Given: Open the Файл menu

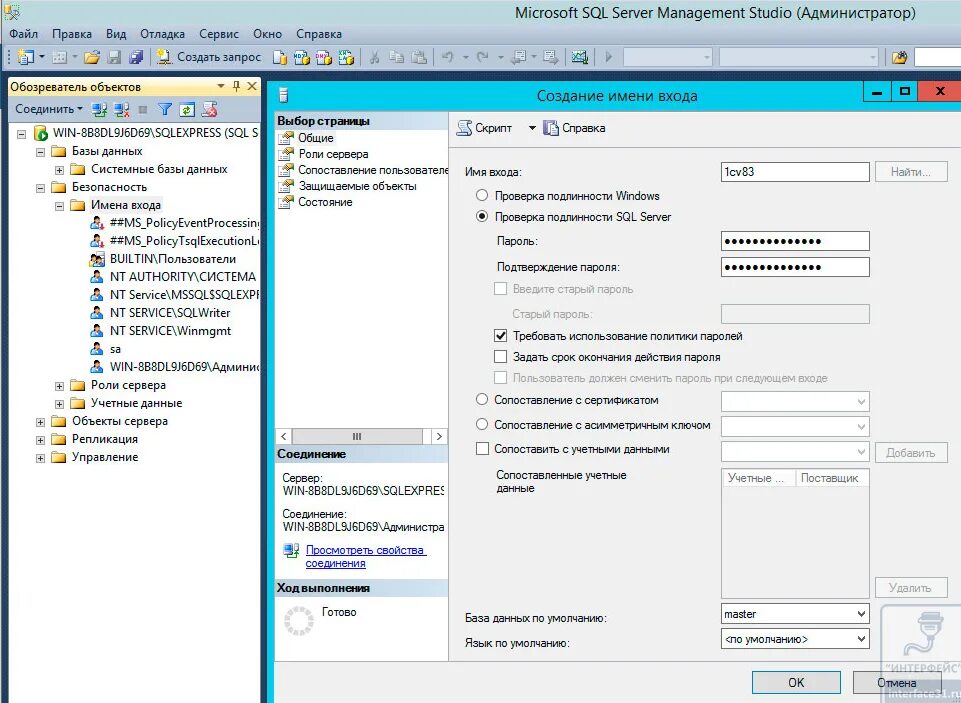Looking at the screenshot, I should pyautogui.click(x=24, y=34).
